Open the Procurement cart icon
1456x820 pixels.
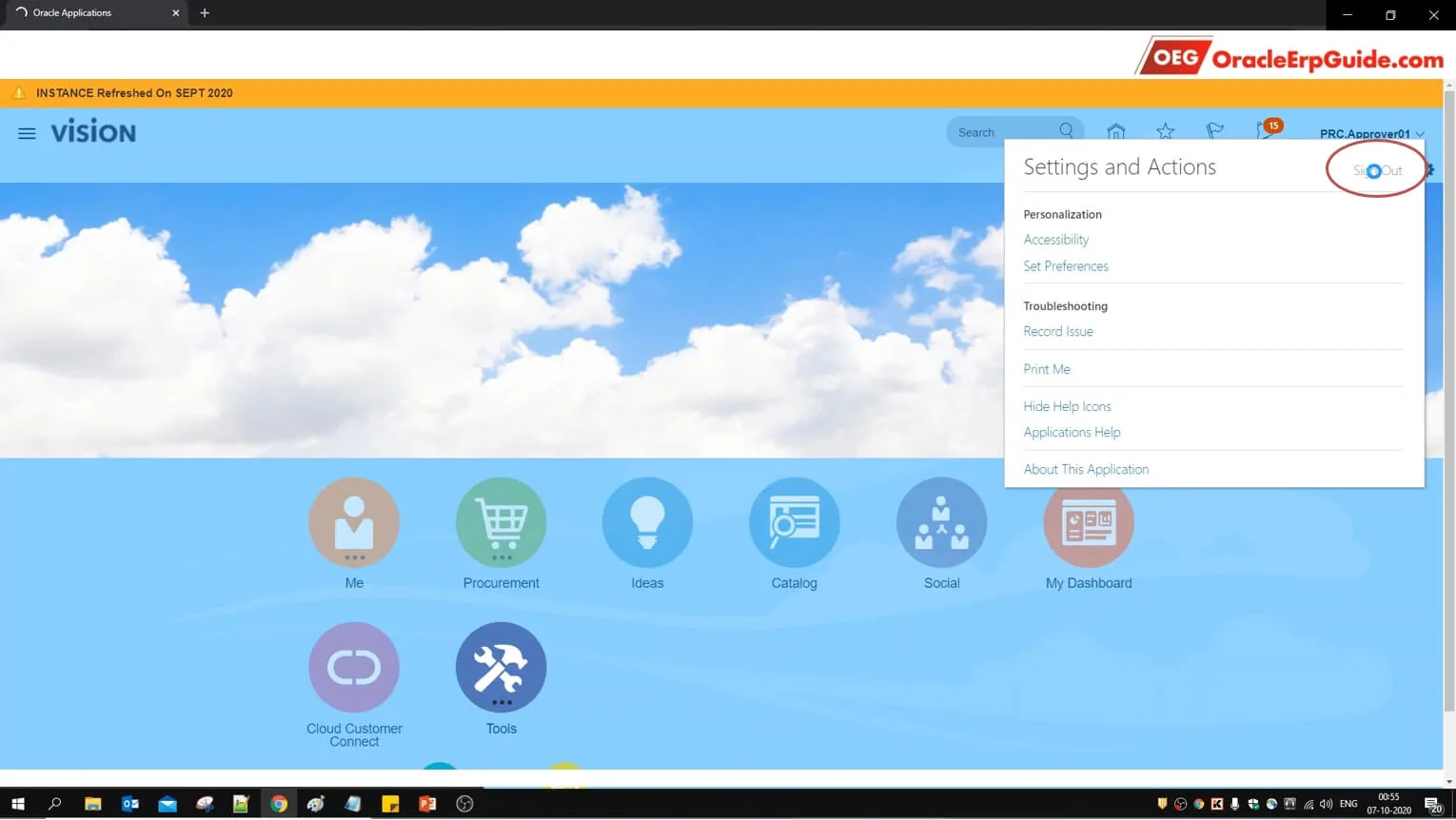pos(502,522)
